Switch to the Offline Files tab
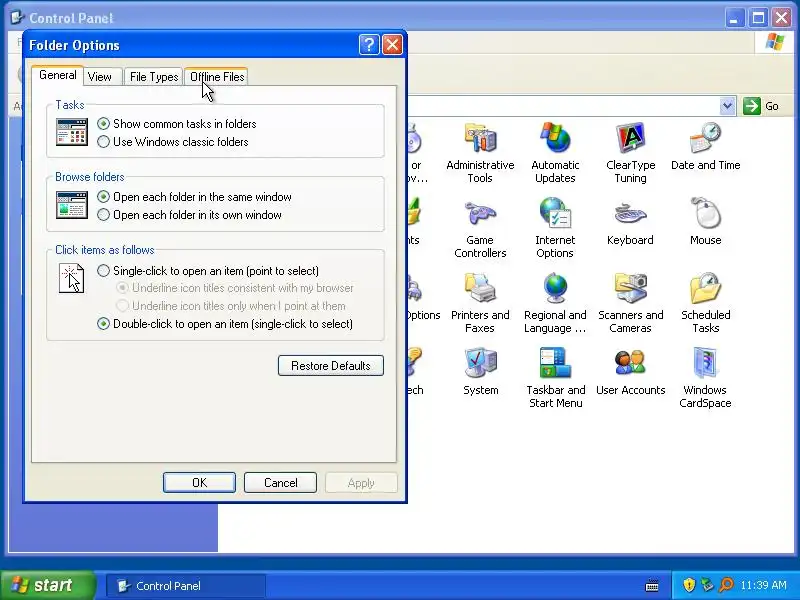The width and height of the screenshot is (800, 600). [x=217, y=77]
